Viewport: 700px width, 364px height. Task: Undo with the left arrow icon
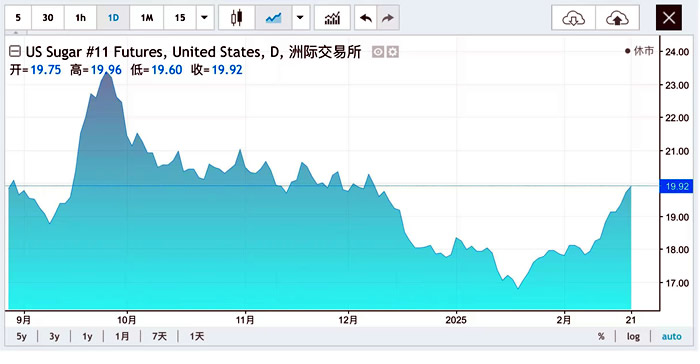click(366, 18)
